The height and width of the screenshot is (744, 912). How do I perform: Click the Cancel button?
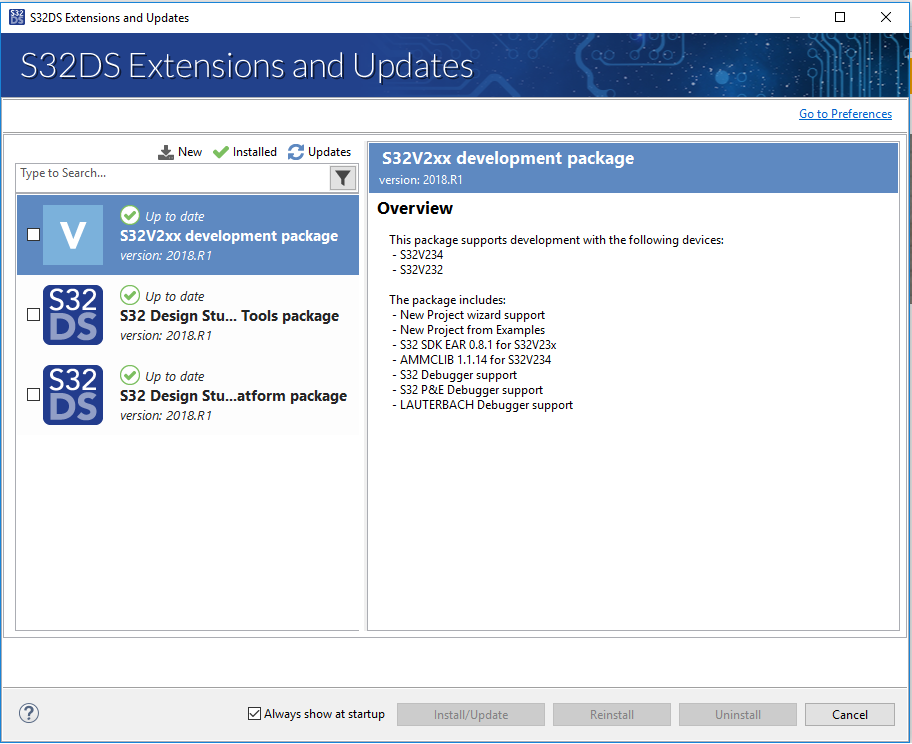pyautogui.click(x=849, y=715)
